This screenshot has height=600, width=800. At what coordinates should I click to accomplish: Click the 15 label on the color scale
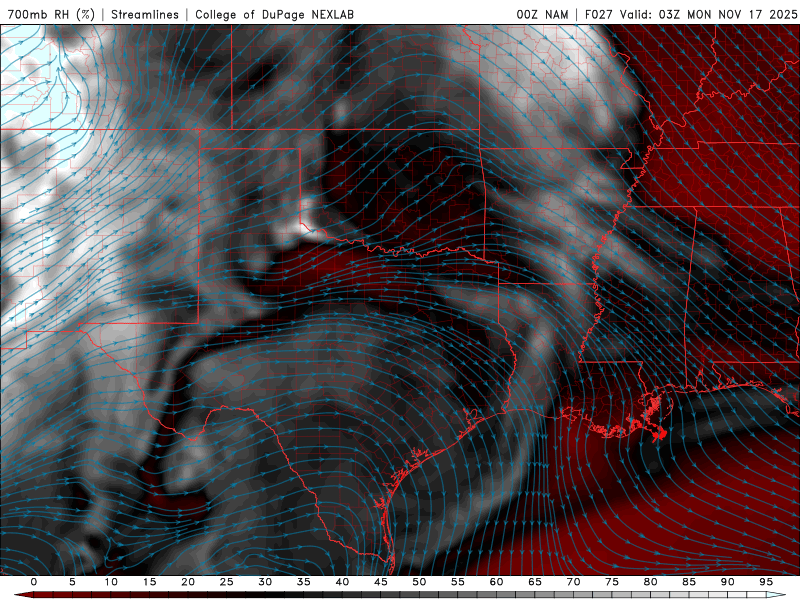coord(149,582)
